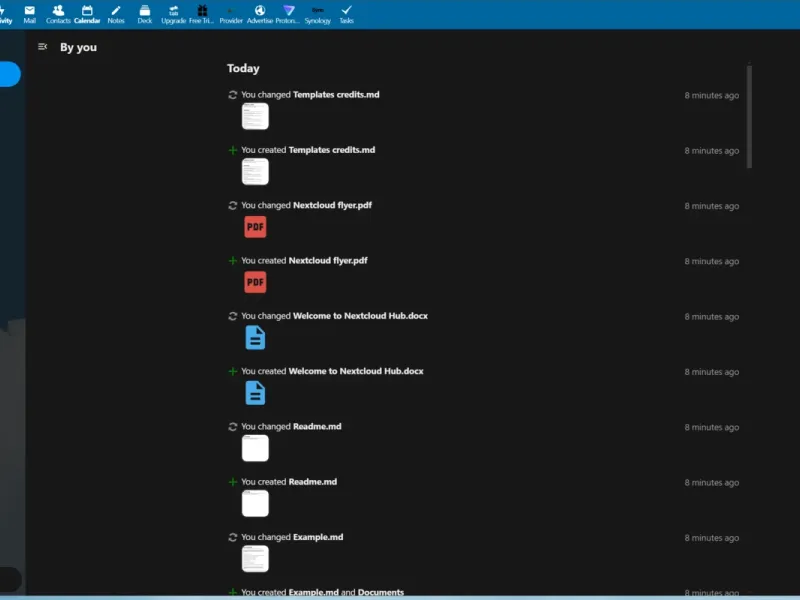The width and height of the screenshot is (800, 600).
Task: Click '8 minutes ago' for changed Readme.md
Action: point(712,427)
